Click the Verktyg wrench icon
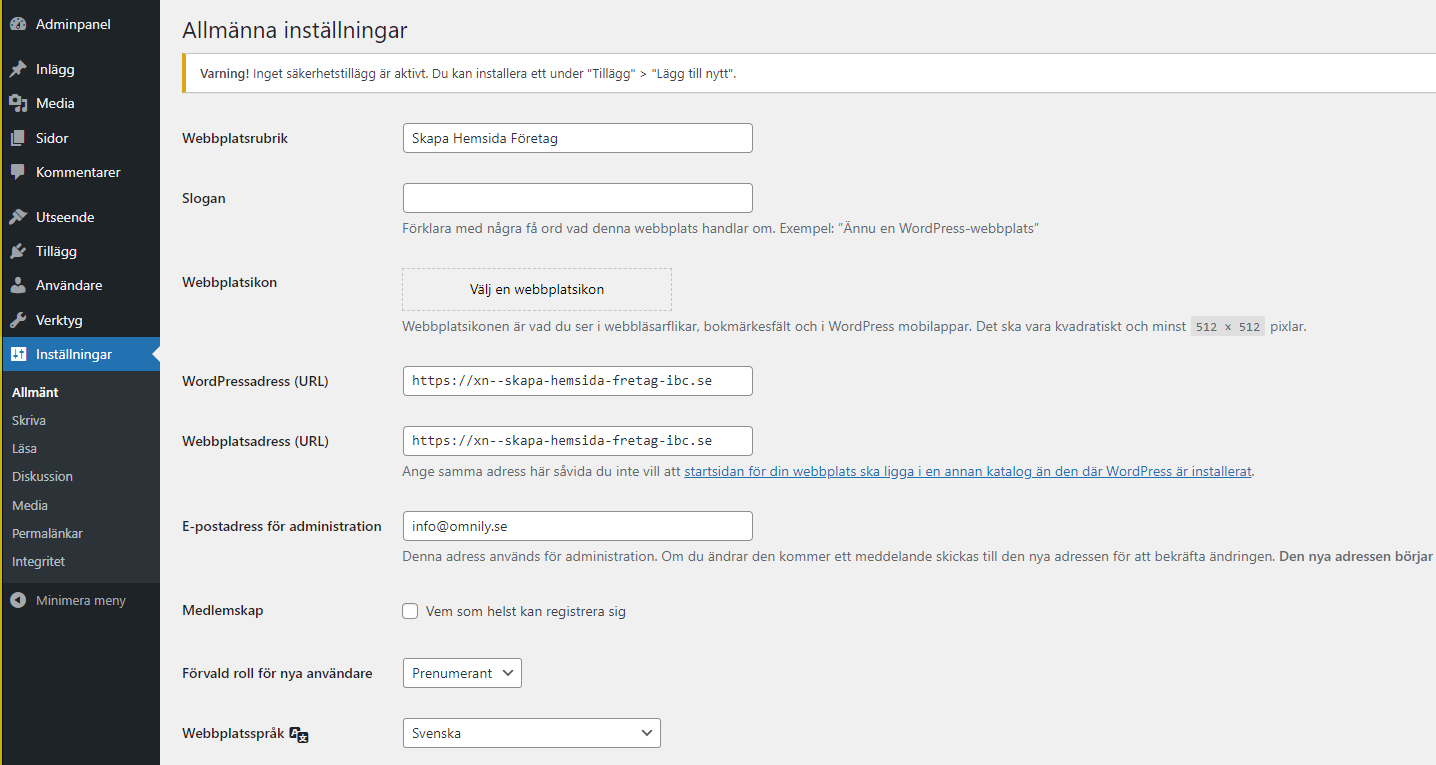Viewport: 1436px width, 765px height. 18,320
